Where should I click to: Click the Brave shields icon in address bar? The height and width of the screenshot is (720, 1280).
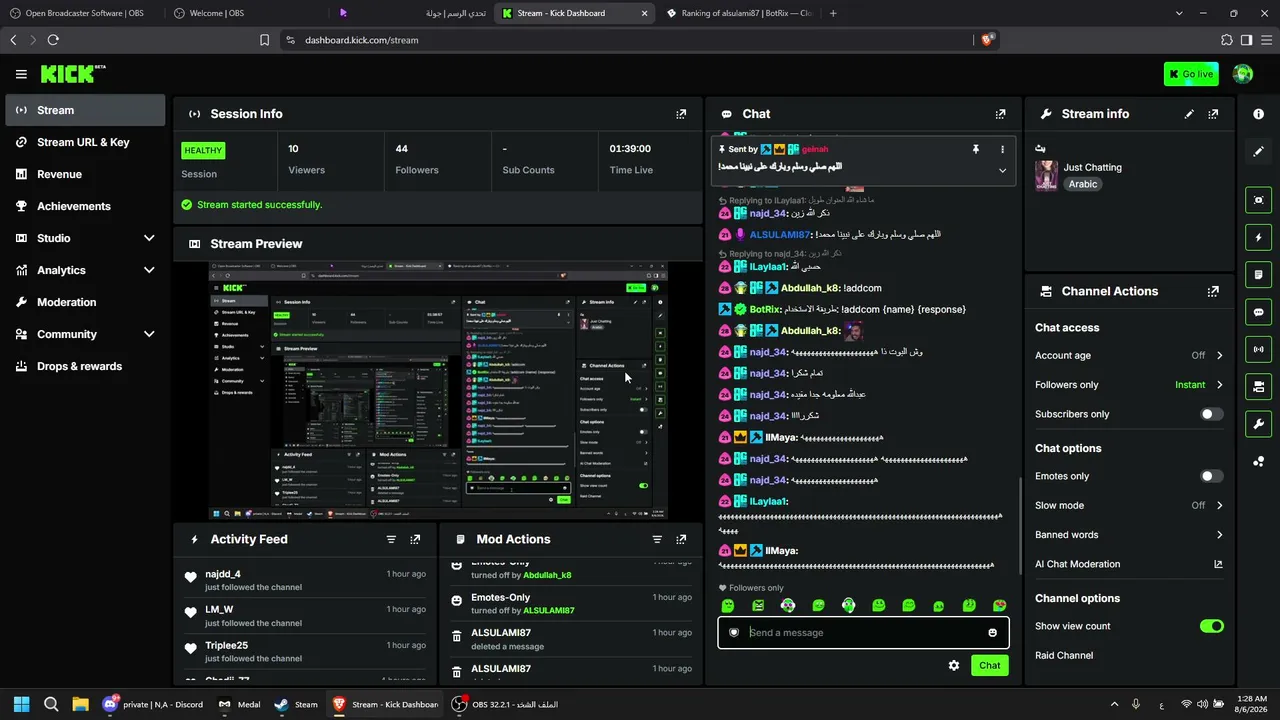(x=988, y=40)
